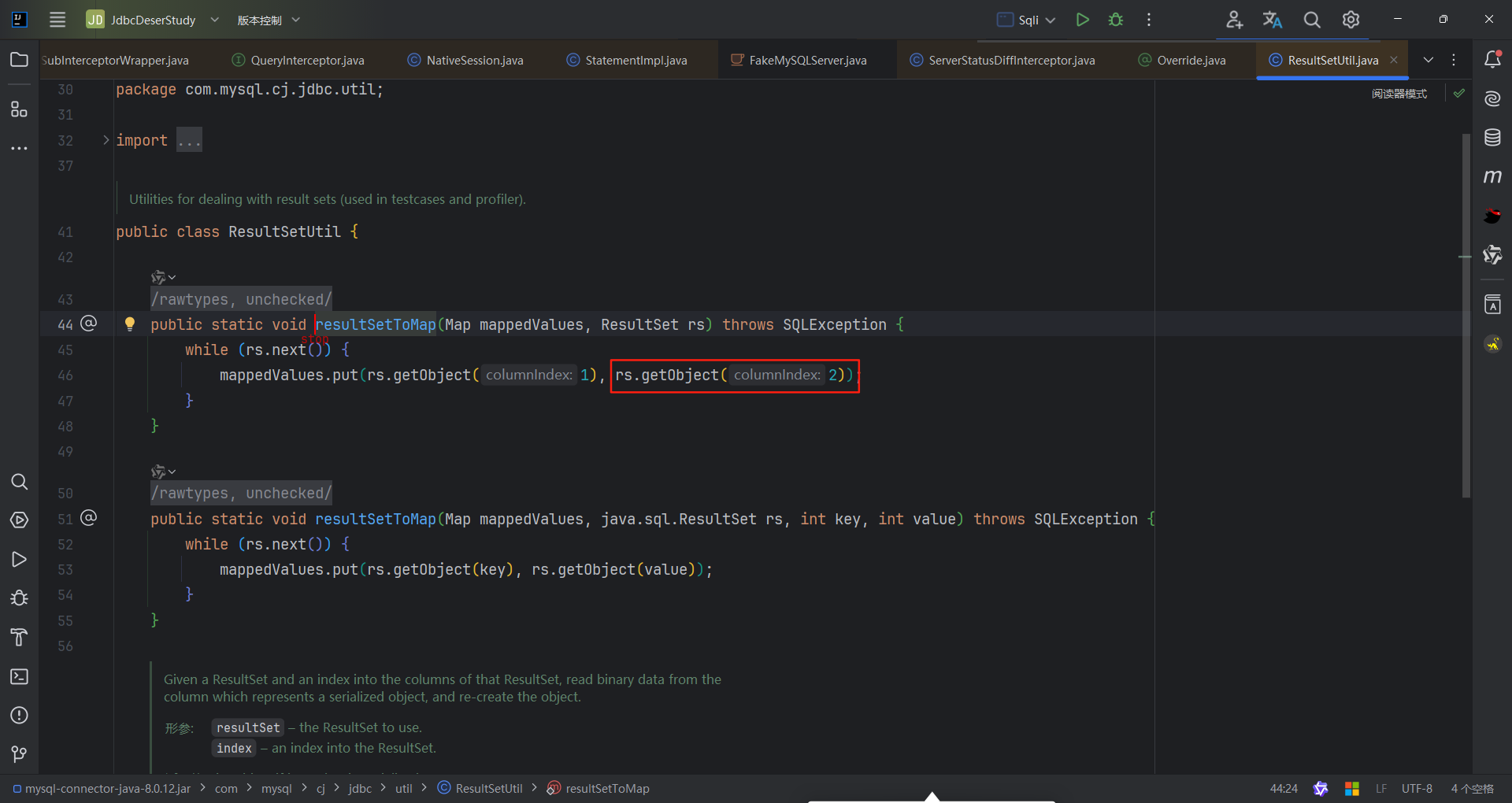Expand the folded import block
Image resolution: width=1512 pixels, height=803 pixels.
click(x=106, y=140)
